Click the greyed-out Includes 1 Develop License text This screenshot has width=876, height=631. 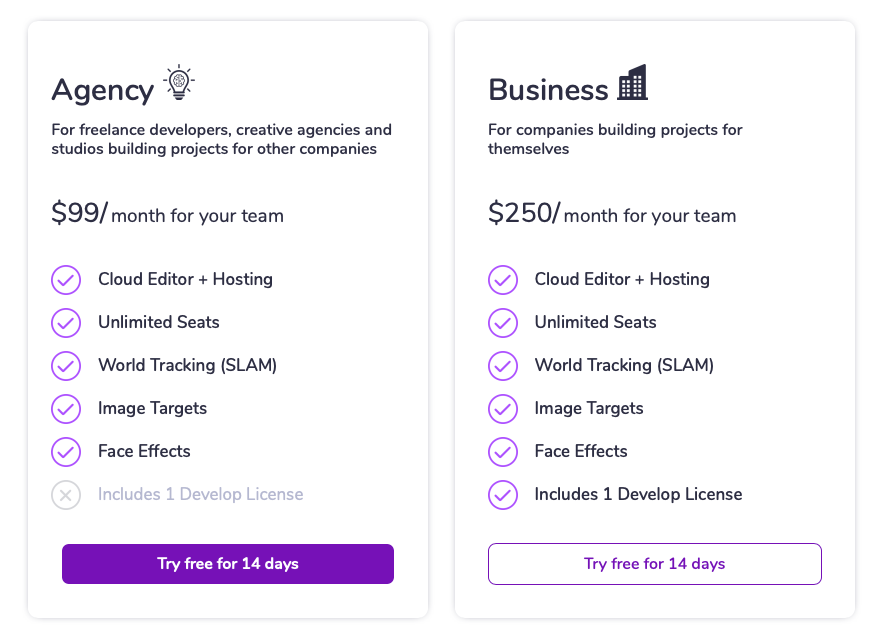[x=201, y=495]
